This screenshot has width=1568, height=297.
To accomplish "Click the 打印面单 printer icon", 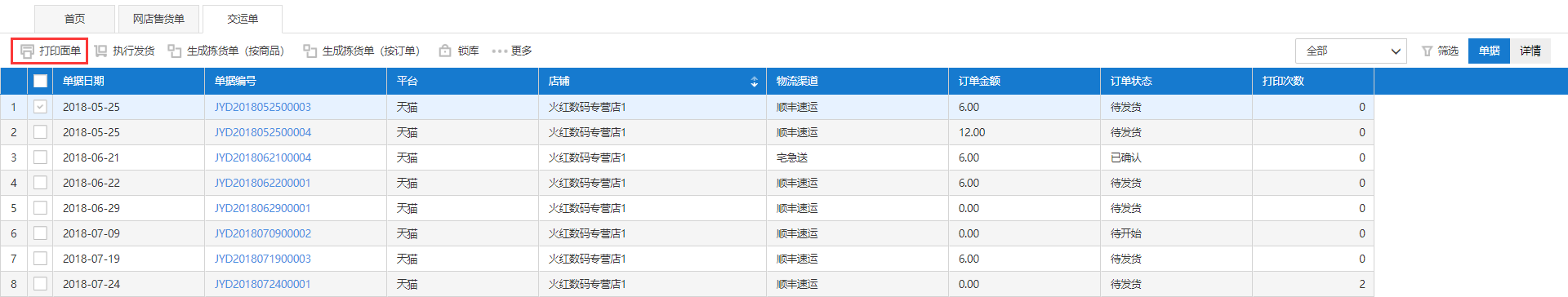I will tap(27, 51).
